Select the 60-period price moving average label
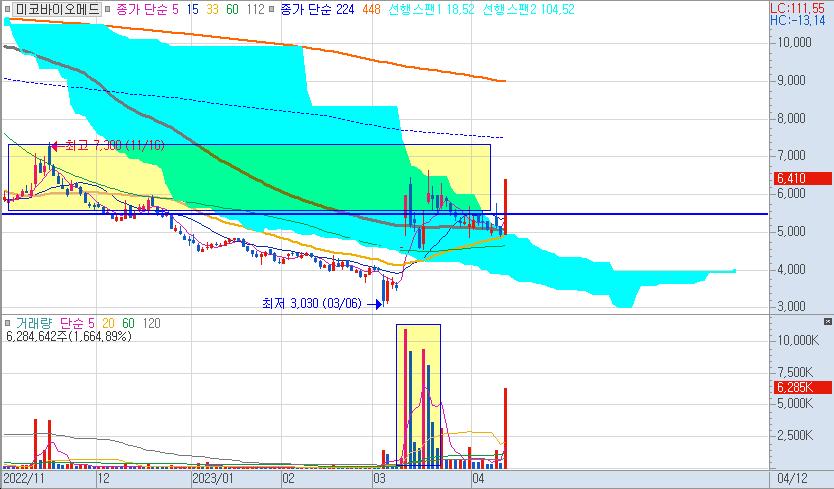 tap(232, 9)
